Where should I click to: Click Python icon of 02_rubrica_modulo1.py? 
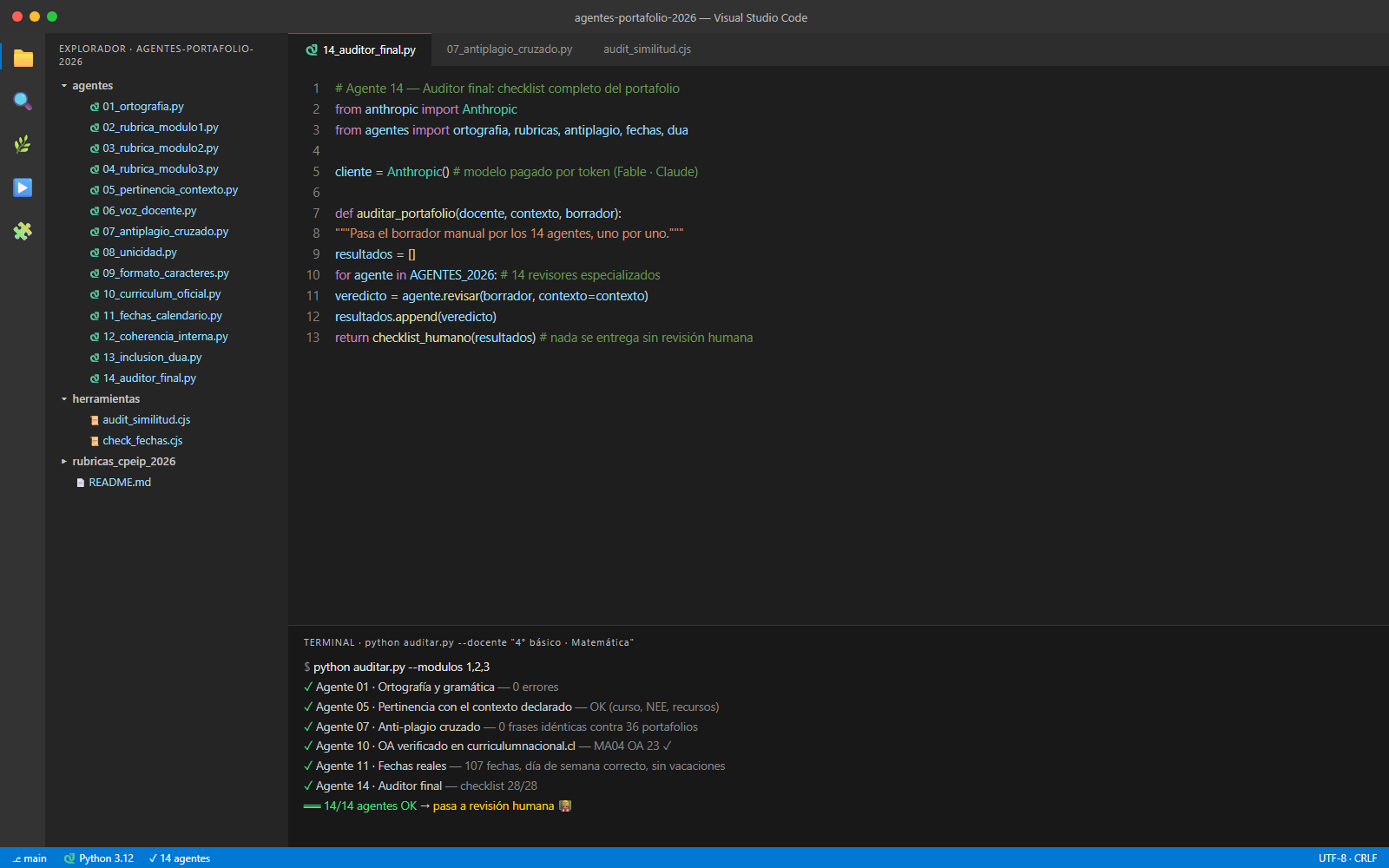(x=95, y=128)
